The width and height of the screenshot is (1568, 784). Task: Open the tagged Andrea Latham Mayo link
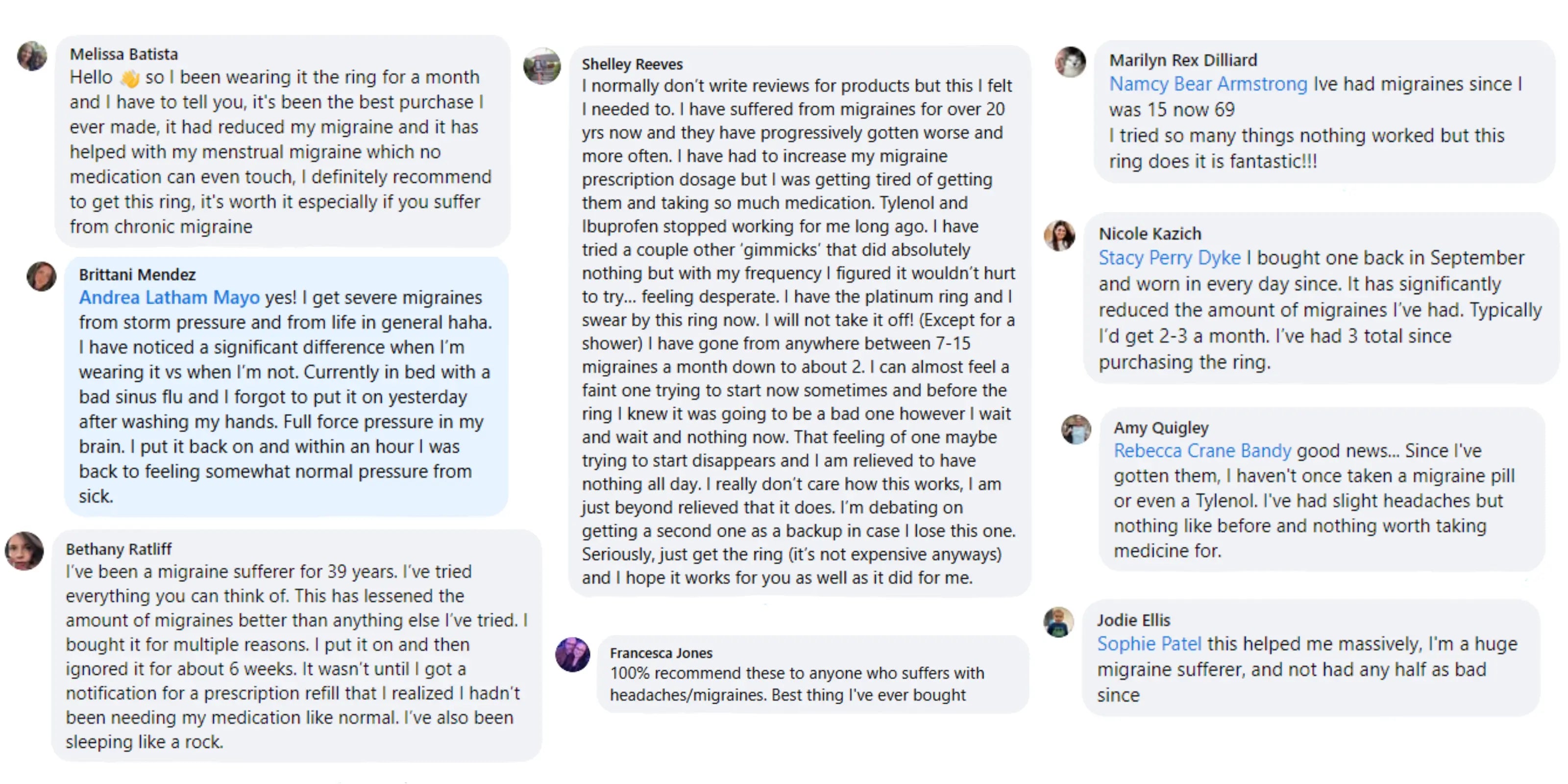pos(169,297)
